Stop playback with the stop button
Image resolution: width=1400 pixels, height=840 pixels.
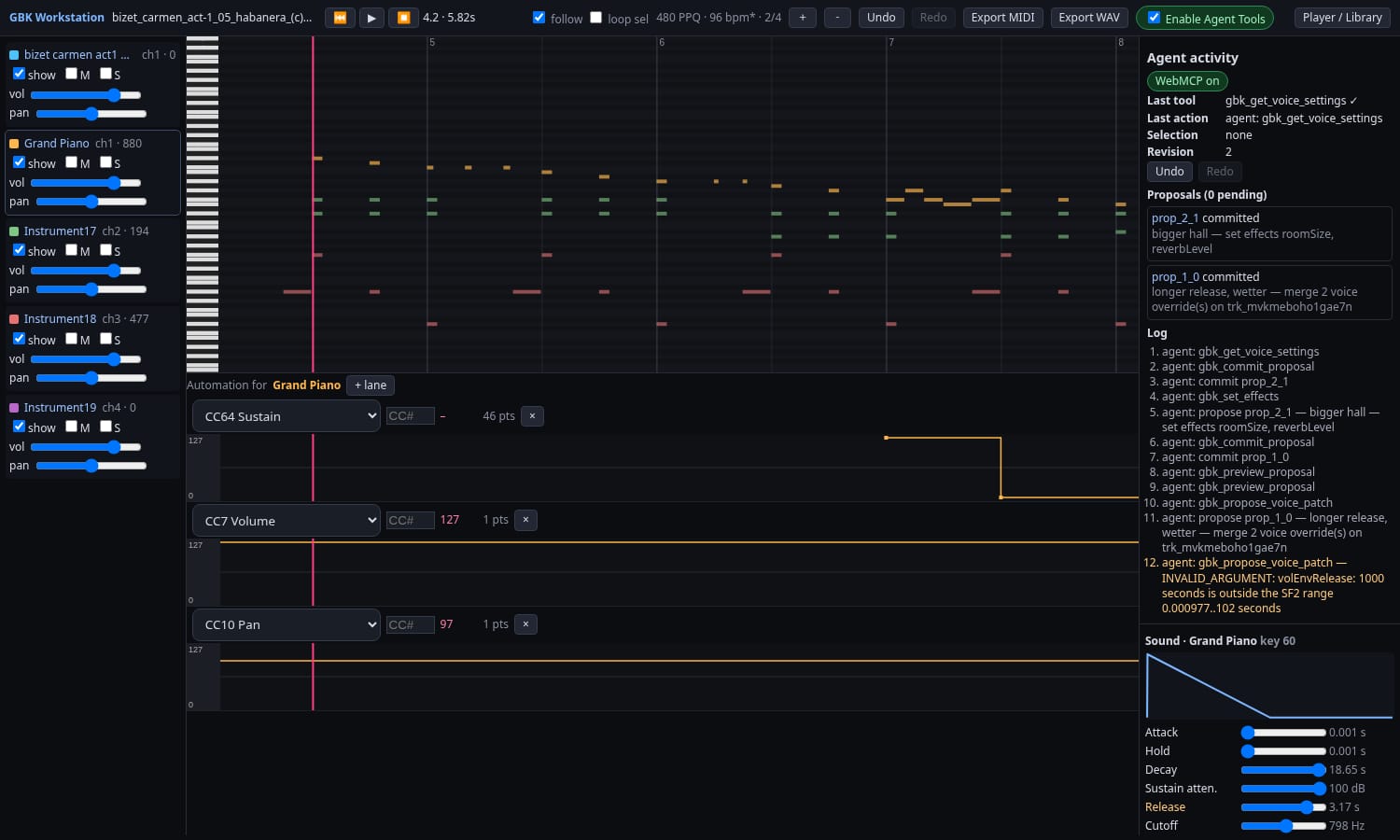pyautogui.click(x=403, y=18)
